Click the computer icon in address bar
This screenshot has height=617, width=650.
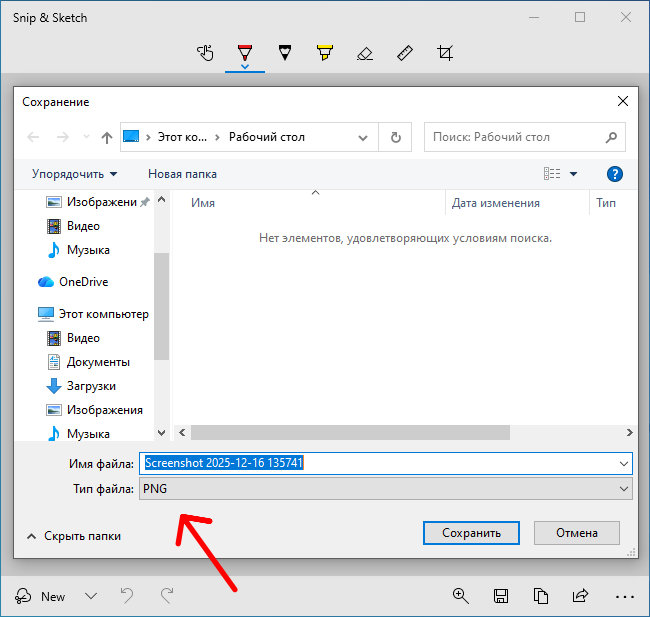(x=131, y=136)
